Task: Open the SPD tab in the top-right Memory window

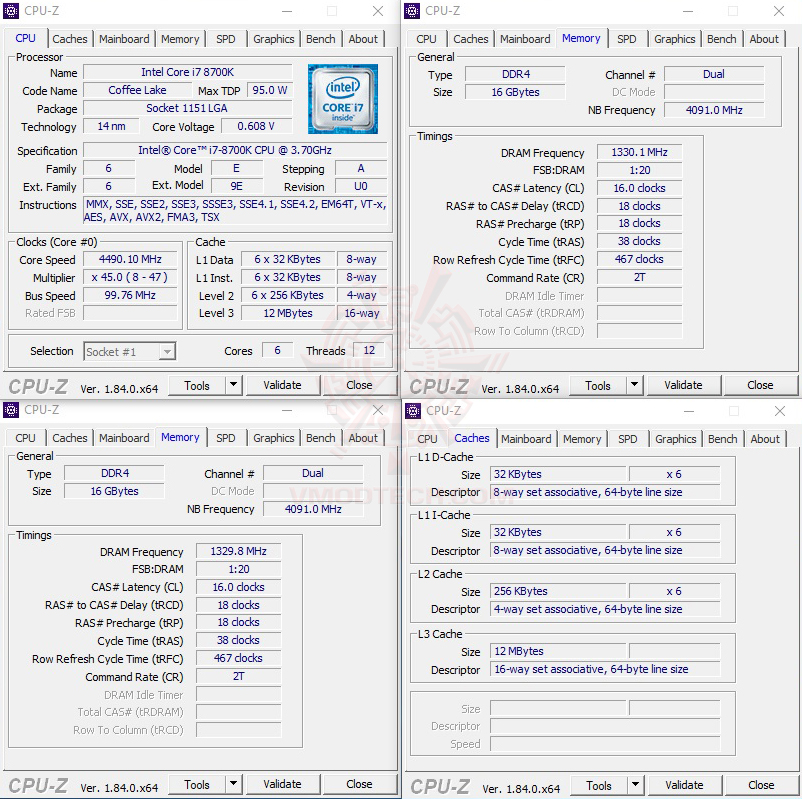Action: [627, 39]
